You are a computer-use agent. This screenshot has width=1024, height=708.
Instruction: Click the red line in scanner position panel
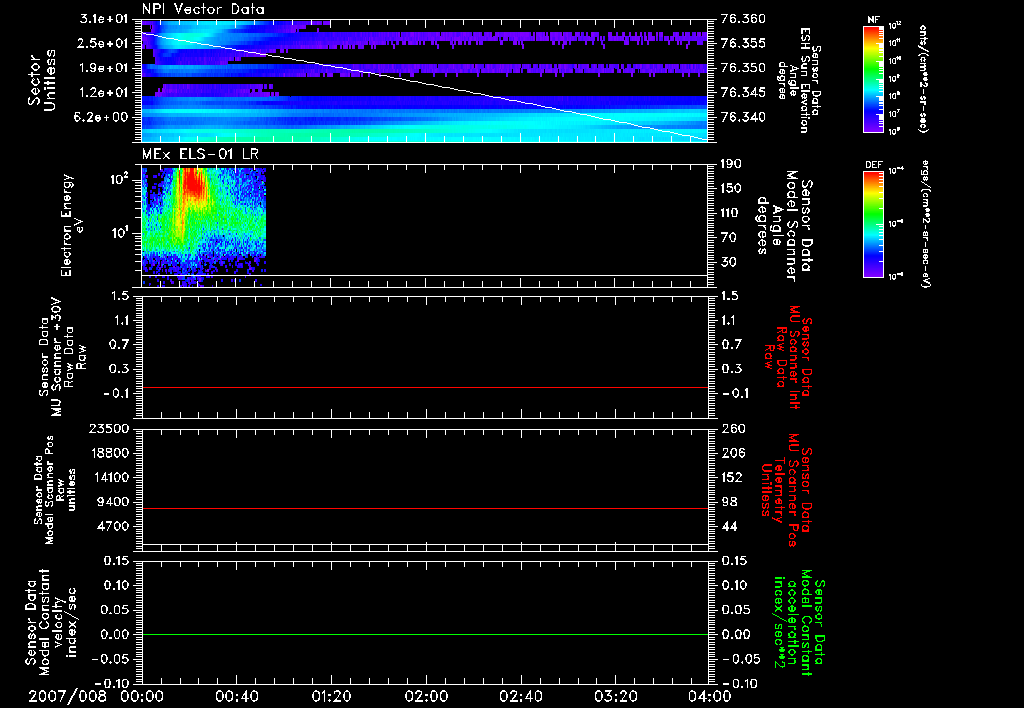coord(424,508)
